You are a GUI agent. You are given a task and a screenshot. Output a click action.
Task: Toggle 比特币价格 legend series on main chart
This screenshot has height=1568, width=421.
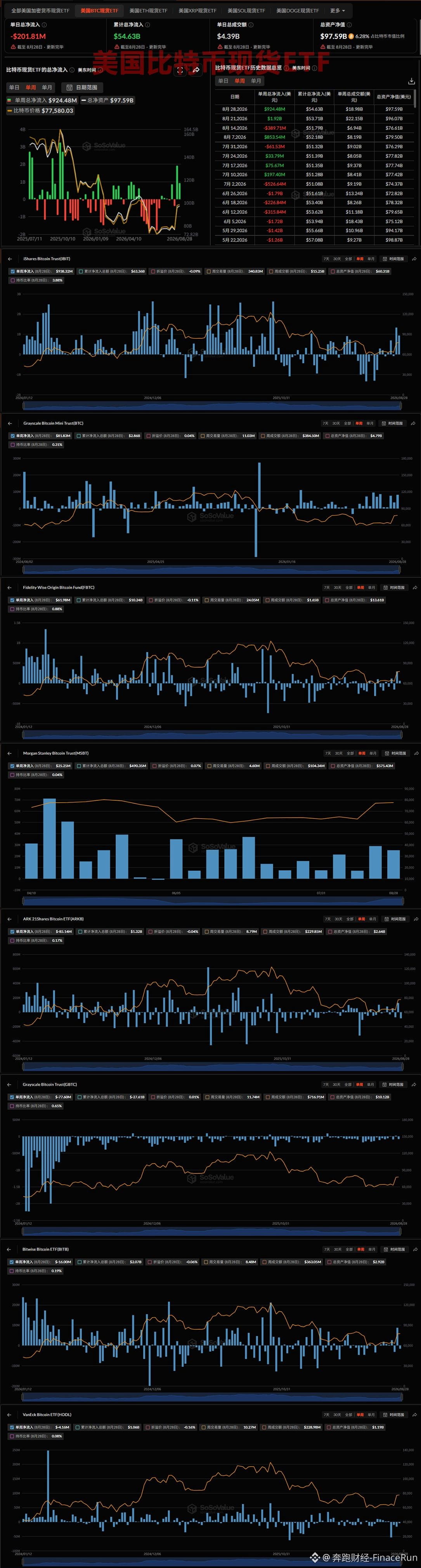click(x=40, y=111)
